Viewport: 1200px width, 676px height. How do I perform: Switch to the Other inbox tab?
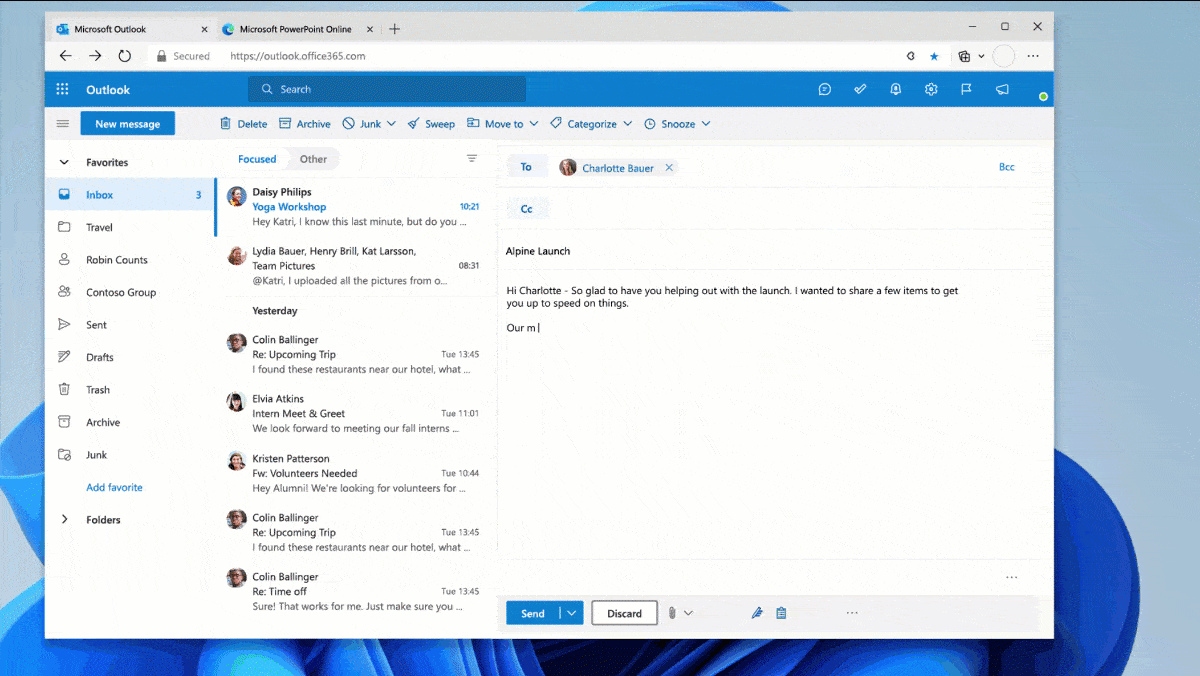[313, 158]
